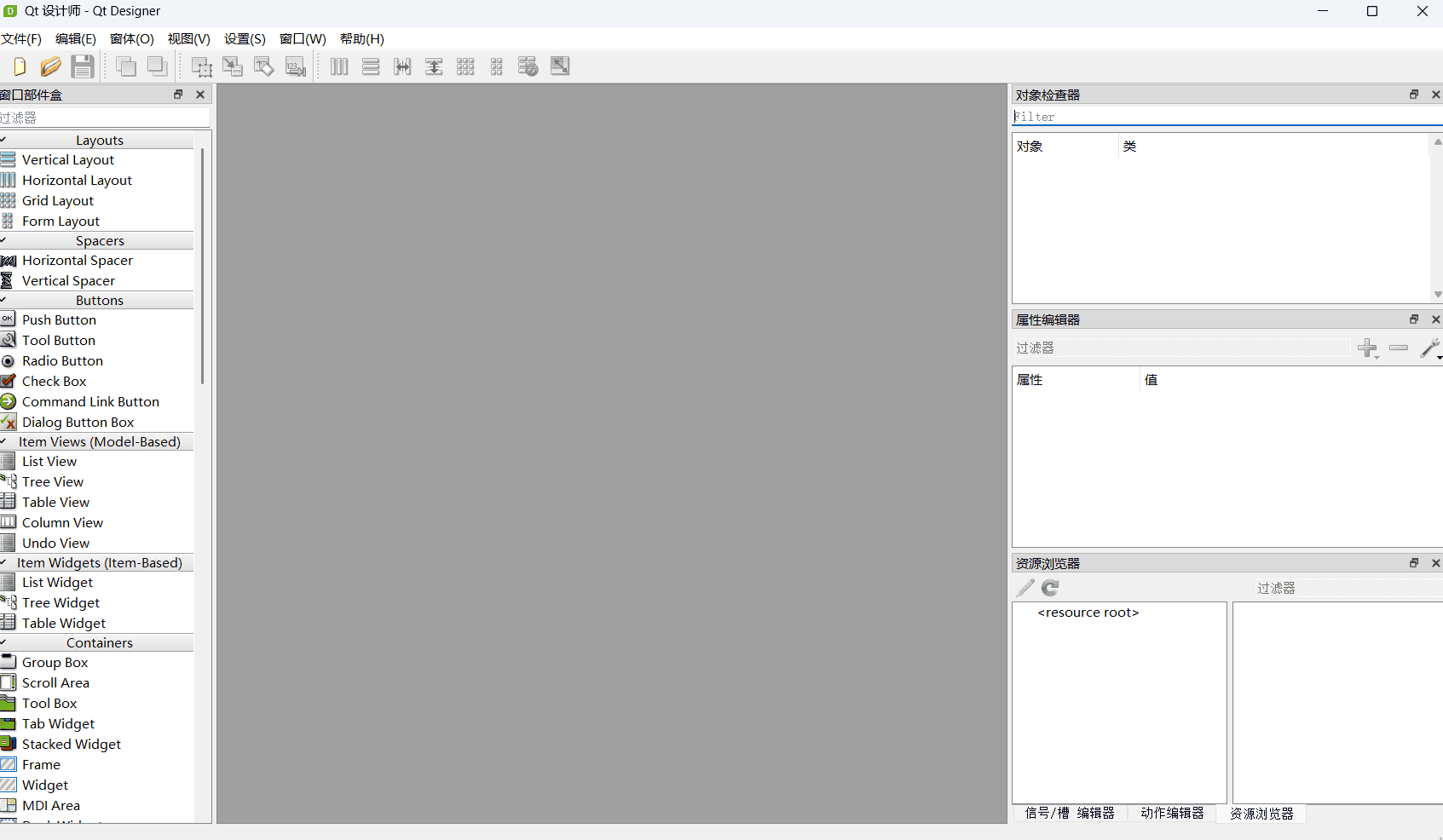1443x840 pixels.
Task: Click the New form toolbar icon
Action: pos(20,66)
